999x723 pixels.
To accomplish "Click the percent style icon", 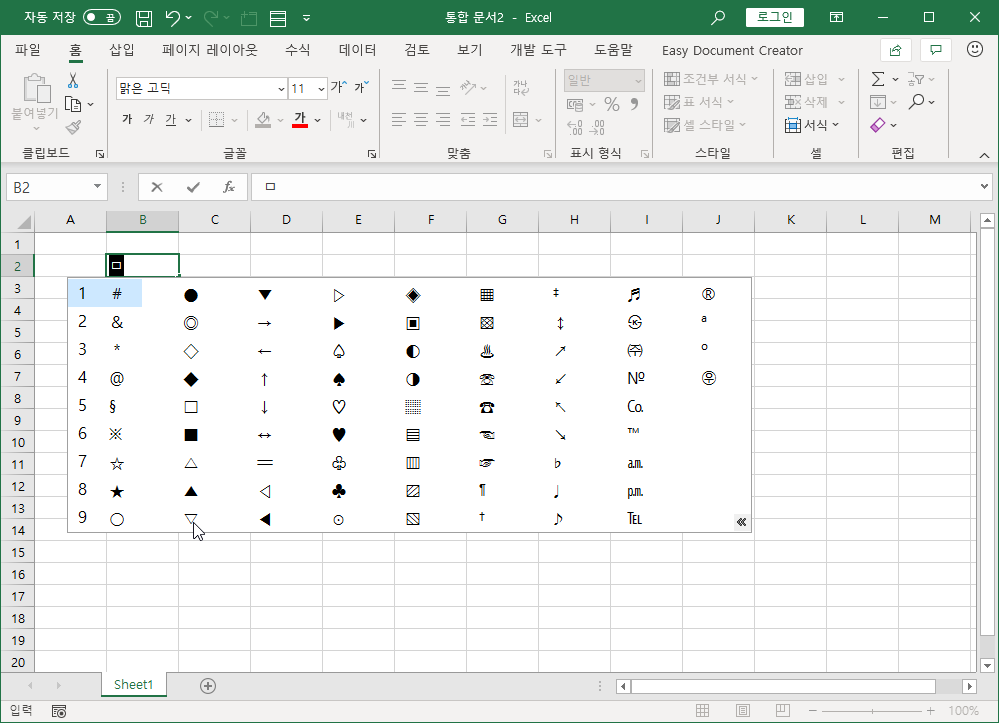I will 612,104.
